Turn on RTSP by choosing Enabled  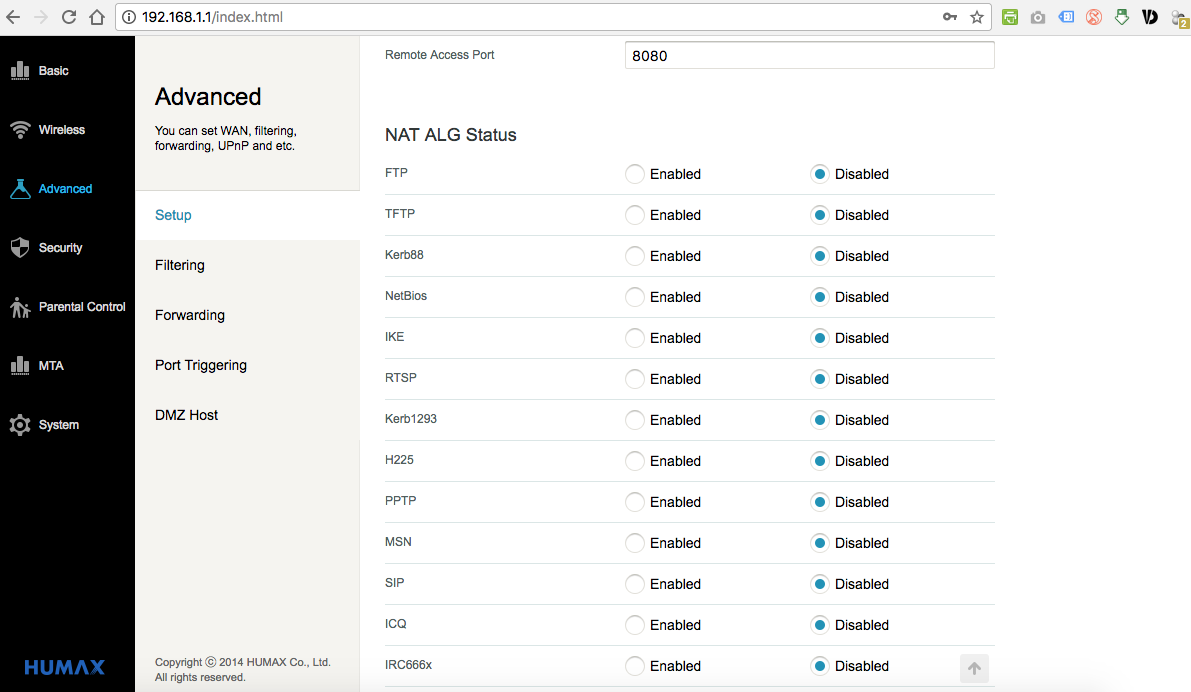click(635, 379)
